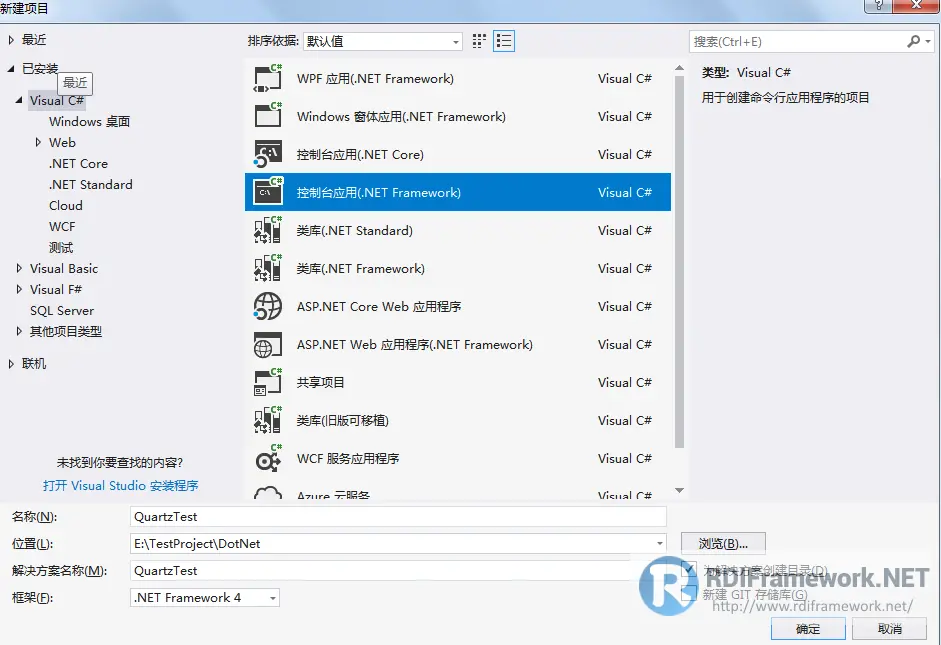
Task: Click the ASP.NET Core Web application globe icon
Action: (268, 306)
